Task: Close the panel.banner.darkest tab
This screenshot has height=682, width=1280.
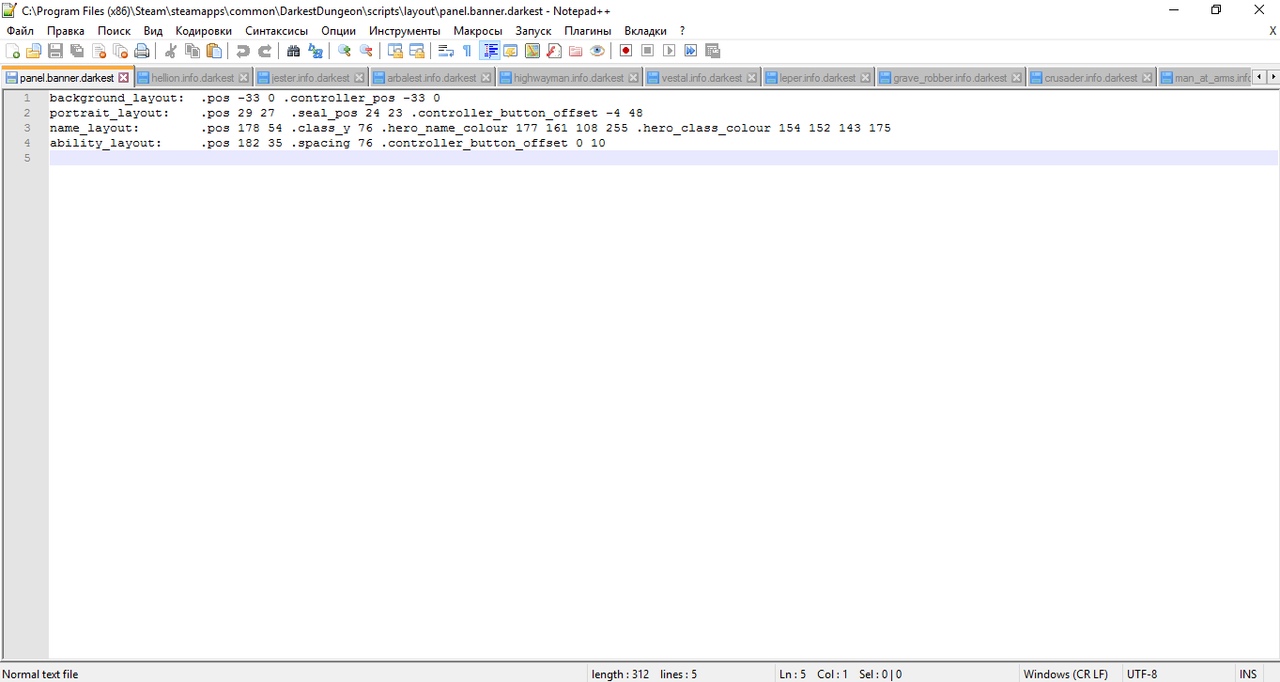Action: point(124,78)
